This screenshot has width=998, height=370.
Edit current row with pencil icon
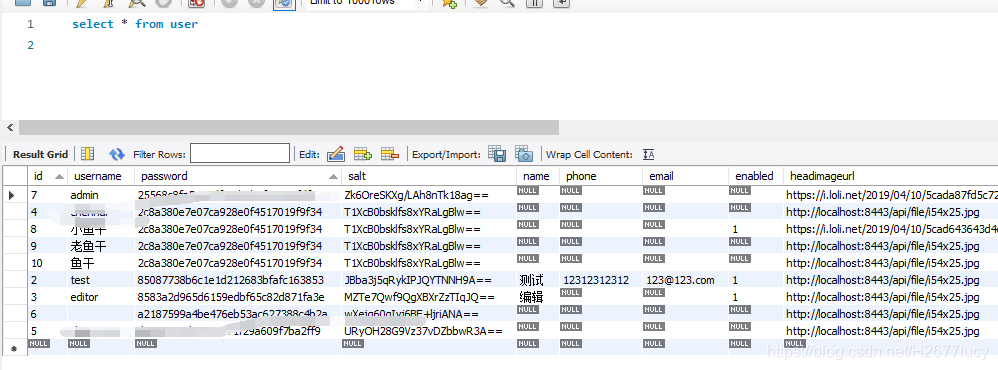click(335, 154)
